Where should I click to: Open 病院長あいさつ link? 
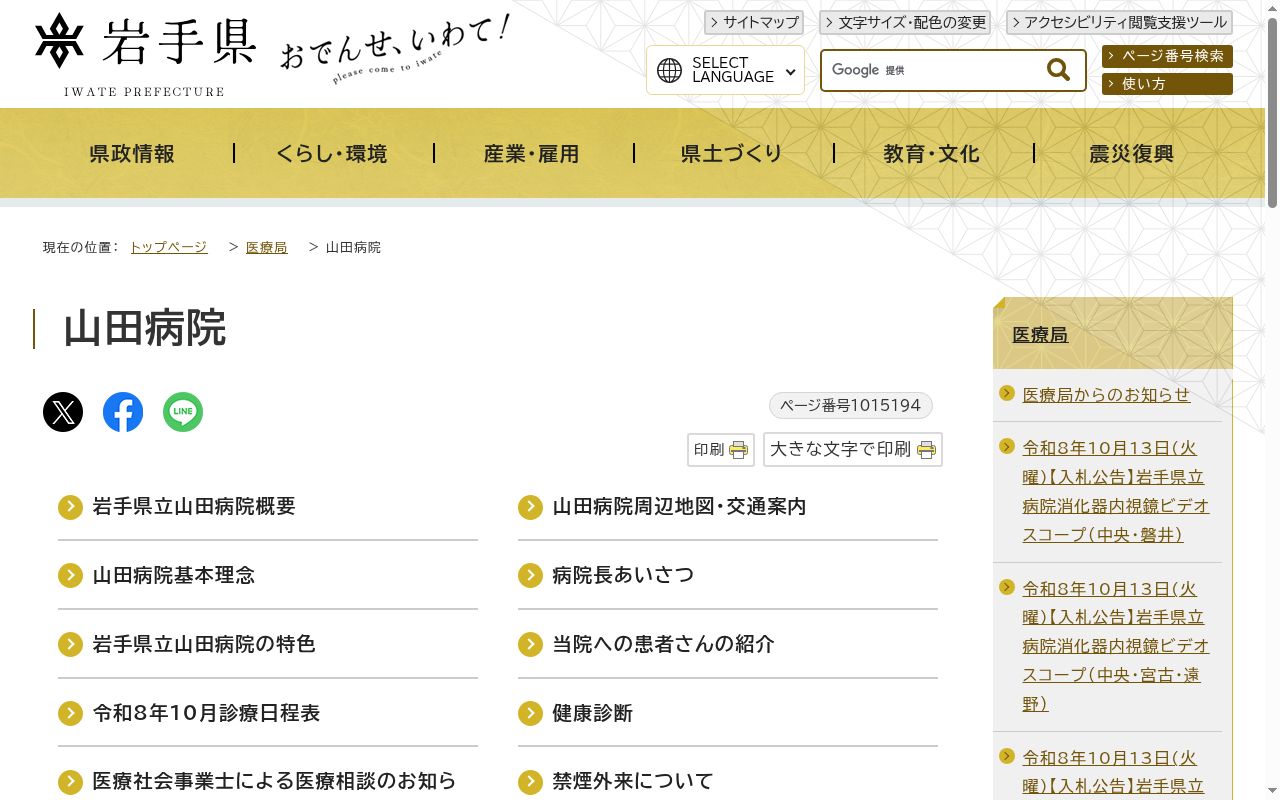pyautogui.click(x=623, y=576)
